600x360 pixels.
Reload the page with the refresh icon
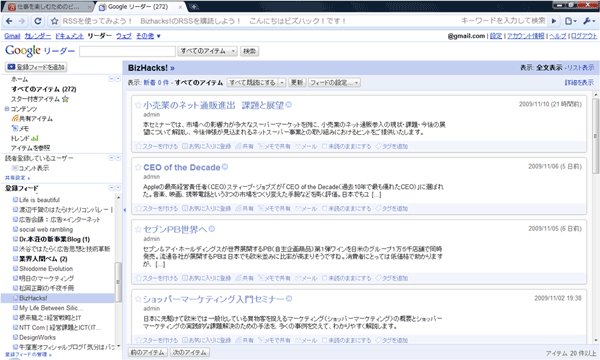click(x=38, y=21)
